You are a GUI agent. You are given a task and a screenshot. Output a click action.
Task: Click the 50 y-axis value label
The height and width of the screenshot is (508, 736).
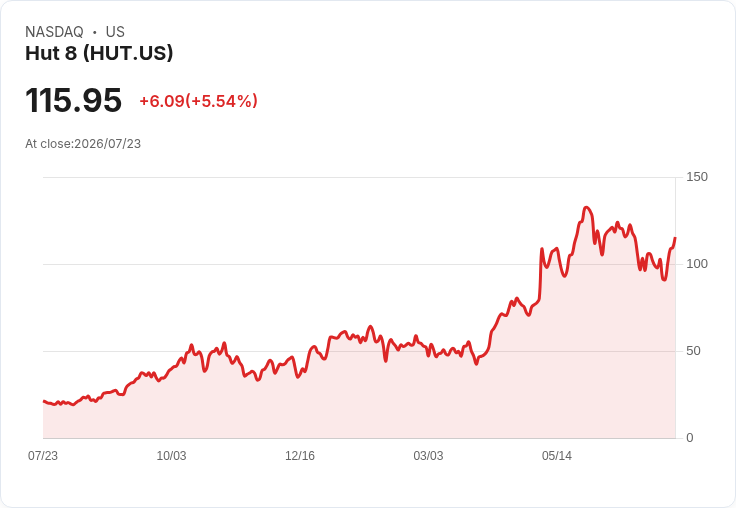coord(693,351)
